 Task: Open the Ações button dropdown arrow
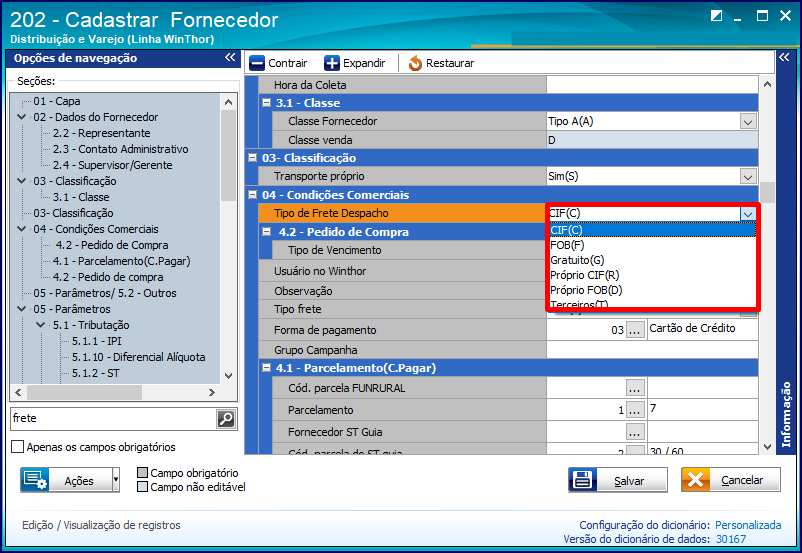(116, 480)
